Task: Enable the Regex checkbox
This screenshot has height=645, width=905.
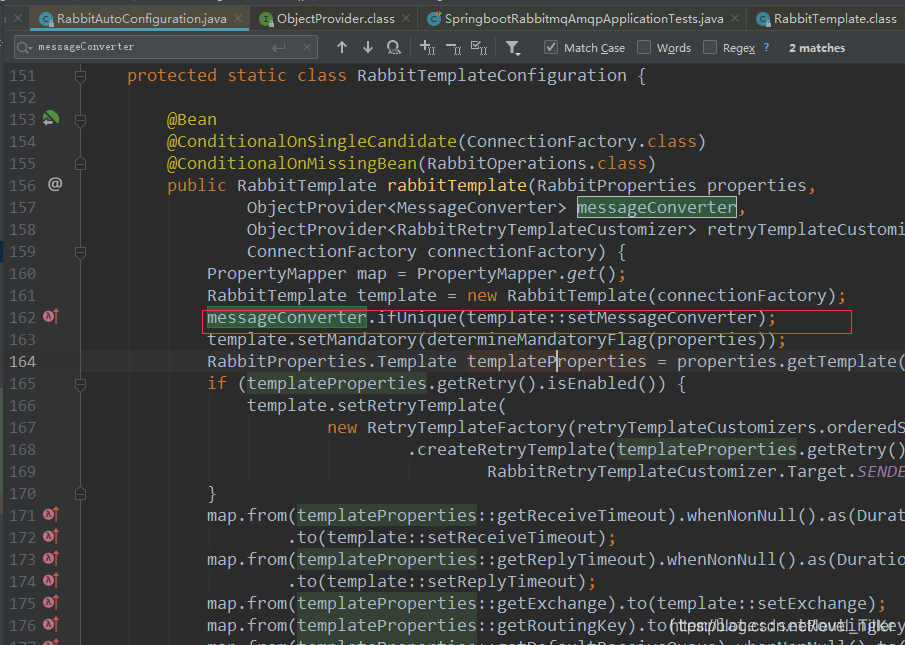Action: pos(710,47)
